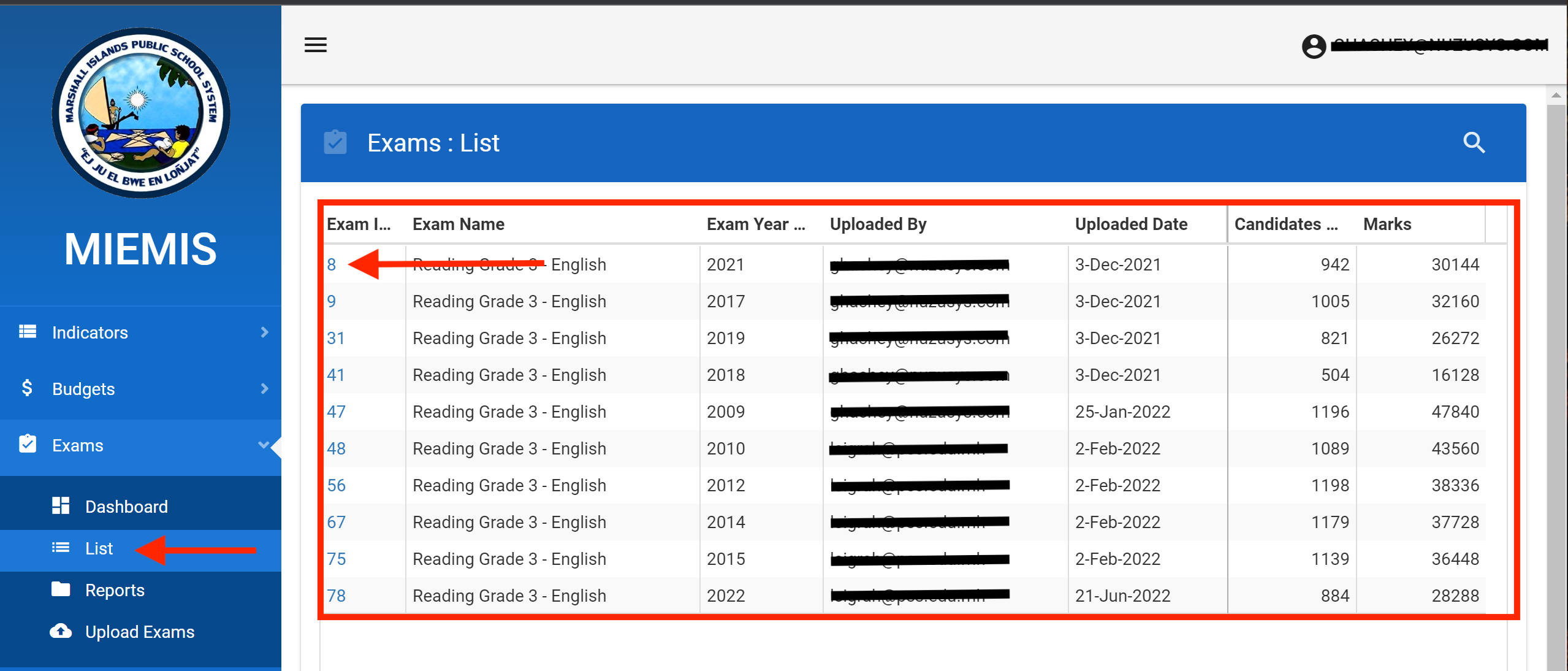The width and height of the screenshot is (1568, 671).
Task: Open exam ID 78 link
Action: pyautogui.click(x=336, y=596)
